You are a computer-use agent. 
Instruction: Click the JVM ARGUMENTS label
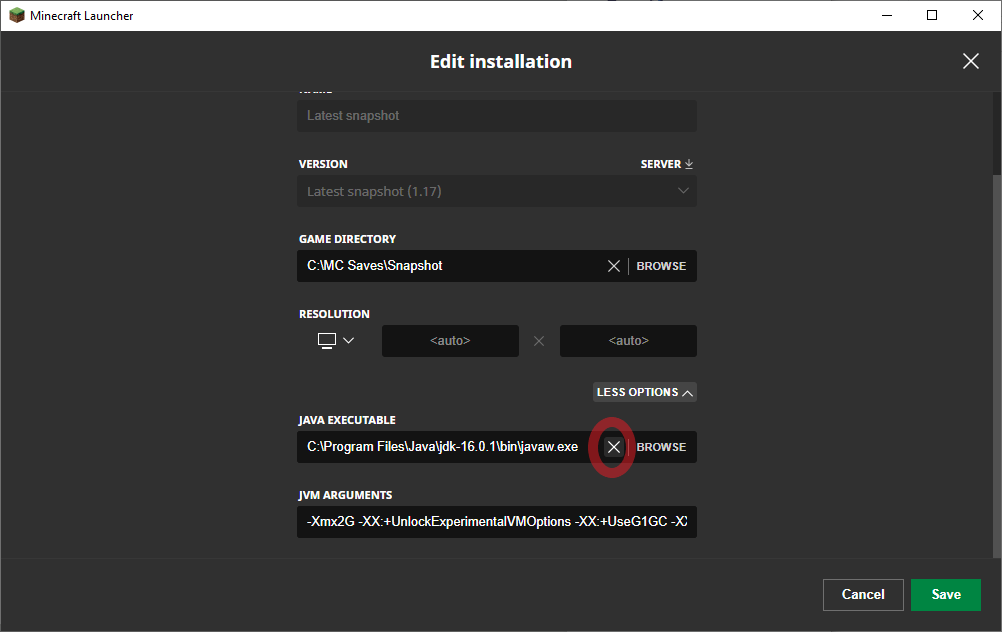point(345,495)
